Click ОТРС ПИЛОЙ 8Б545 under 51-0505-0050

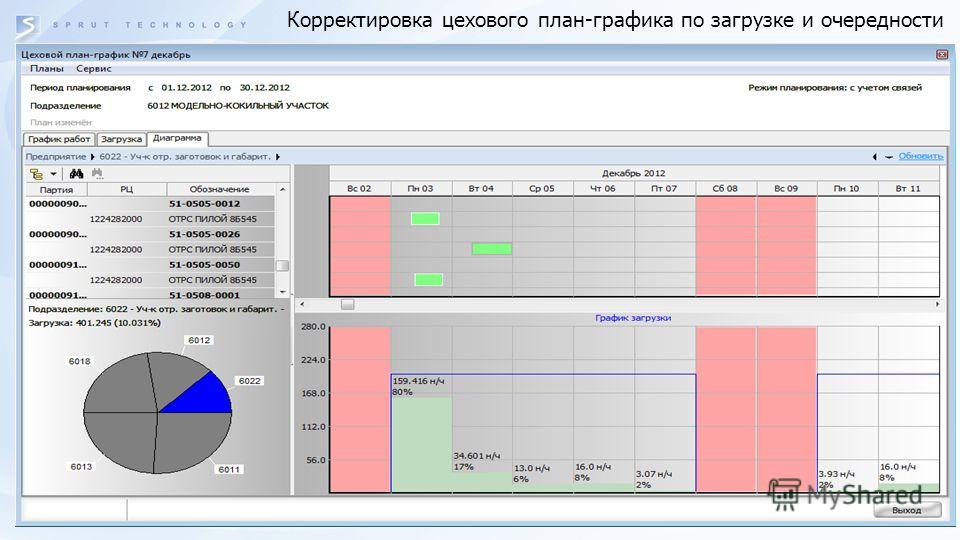click(212, 280)
